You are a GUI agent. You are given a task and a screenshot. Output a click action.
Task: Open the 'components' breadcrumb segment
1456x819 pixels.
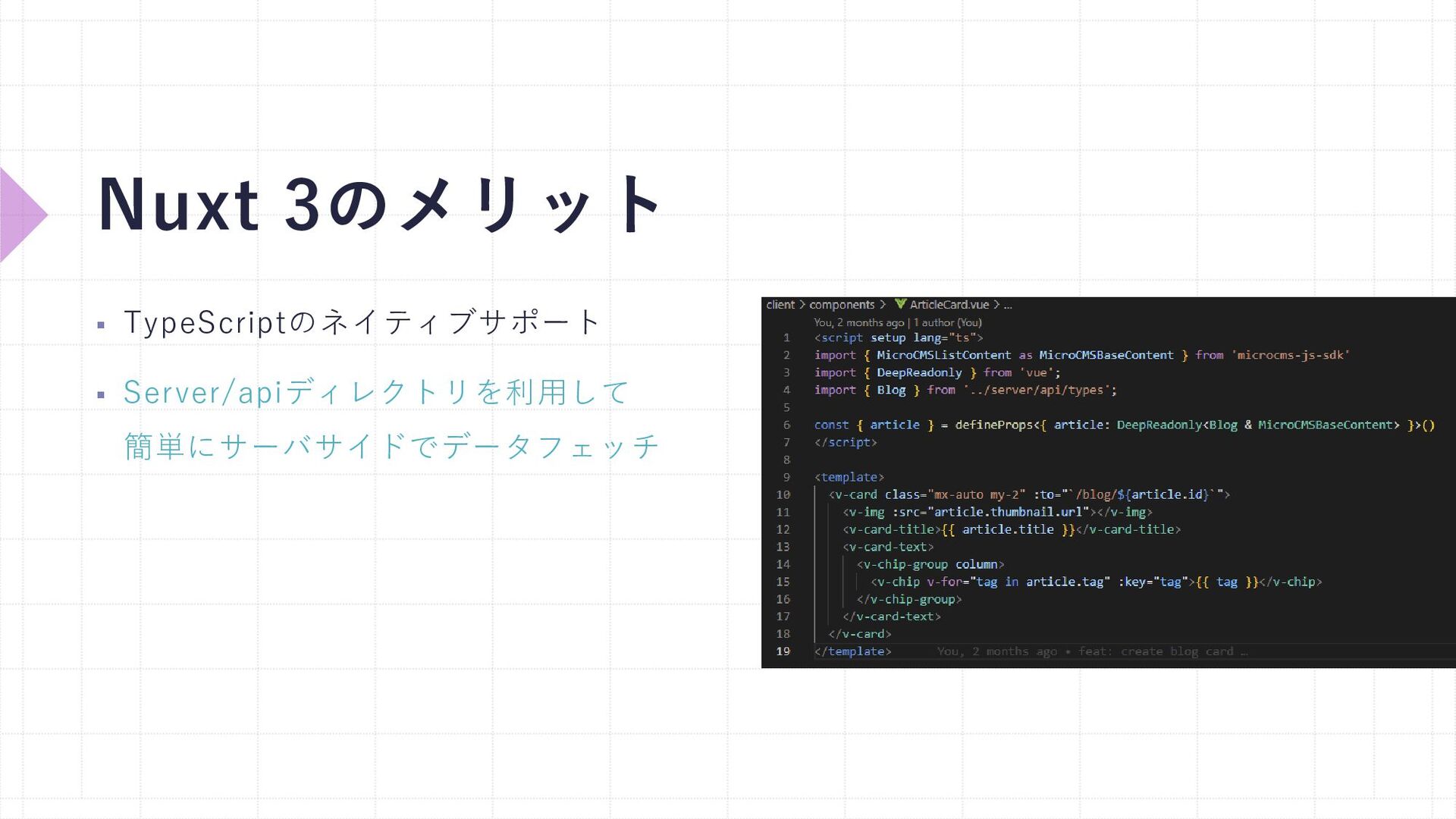[x=842, y=305]
